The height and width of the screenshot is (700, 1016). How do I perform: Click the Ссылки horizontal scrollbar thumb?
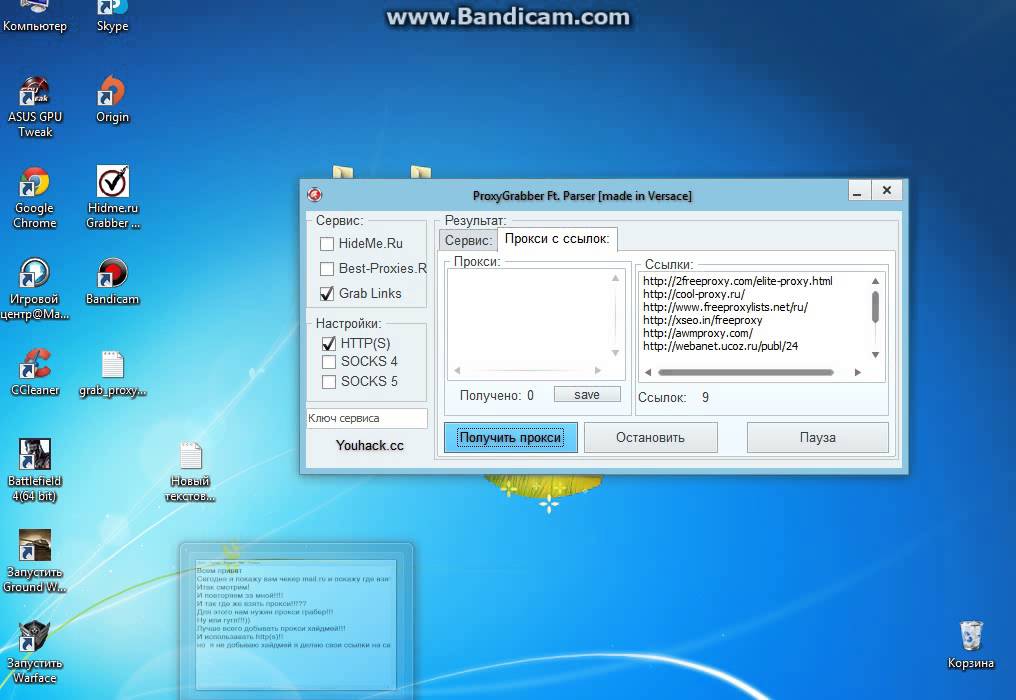pos(746,372)
